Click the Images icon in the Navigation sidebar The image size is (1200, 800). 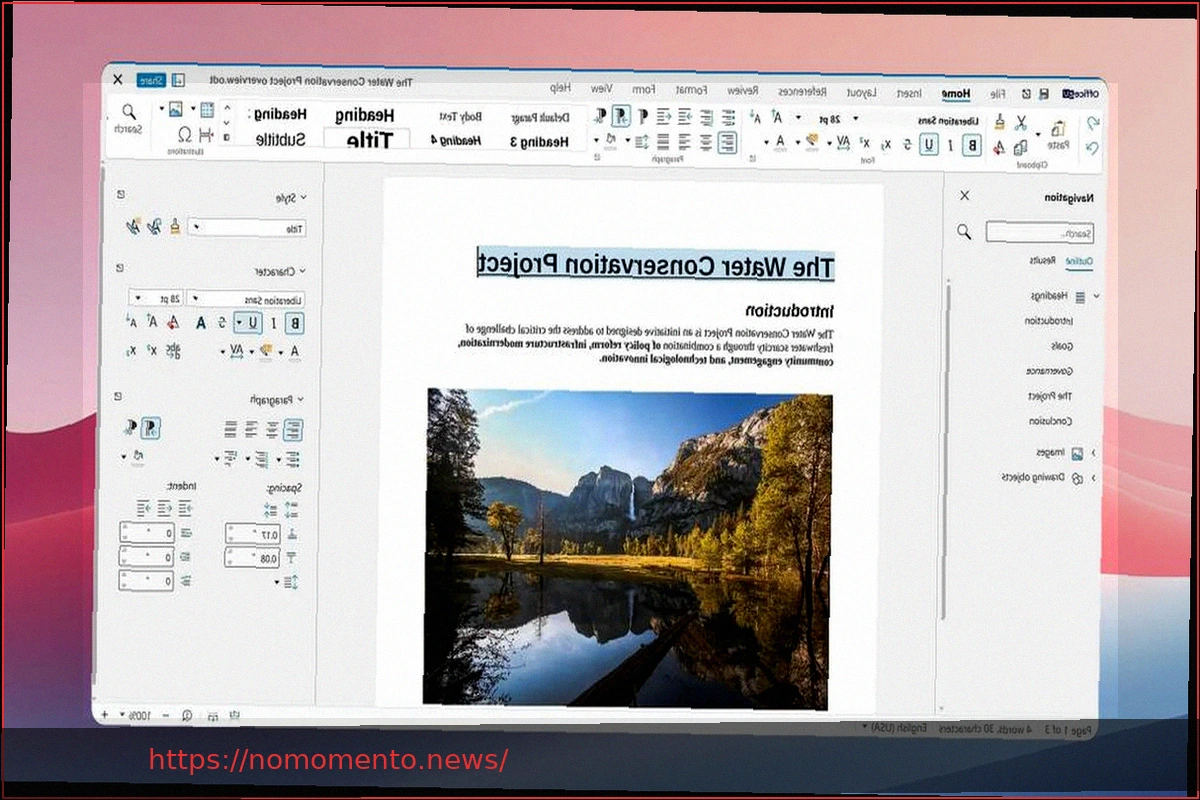point(1078,452)
